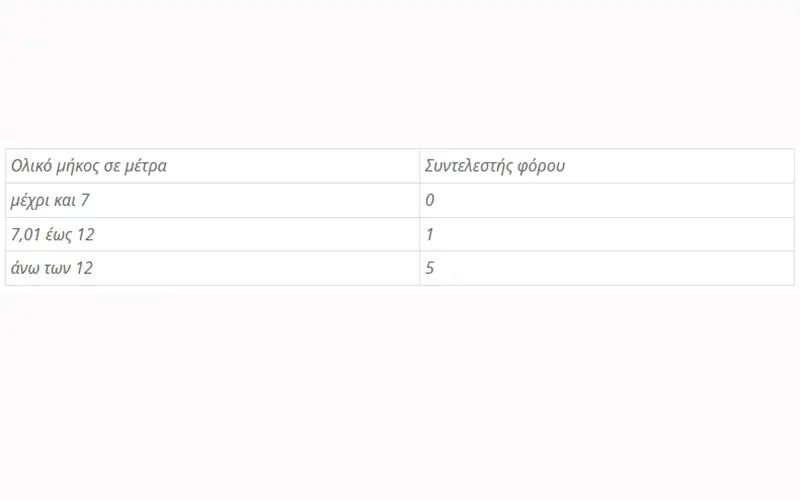Select the 'μέχρι και 7' table cell
This screenshot has width=800, height=500.
50,200
